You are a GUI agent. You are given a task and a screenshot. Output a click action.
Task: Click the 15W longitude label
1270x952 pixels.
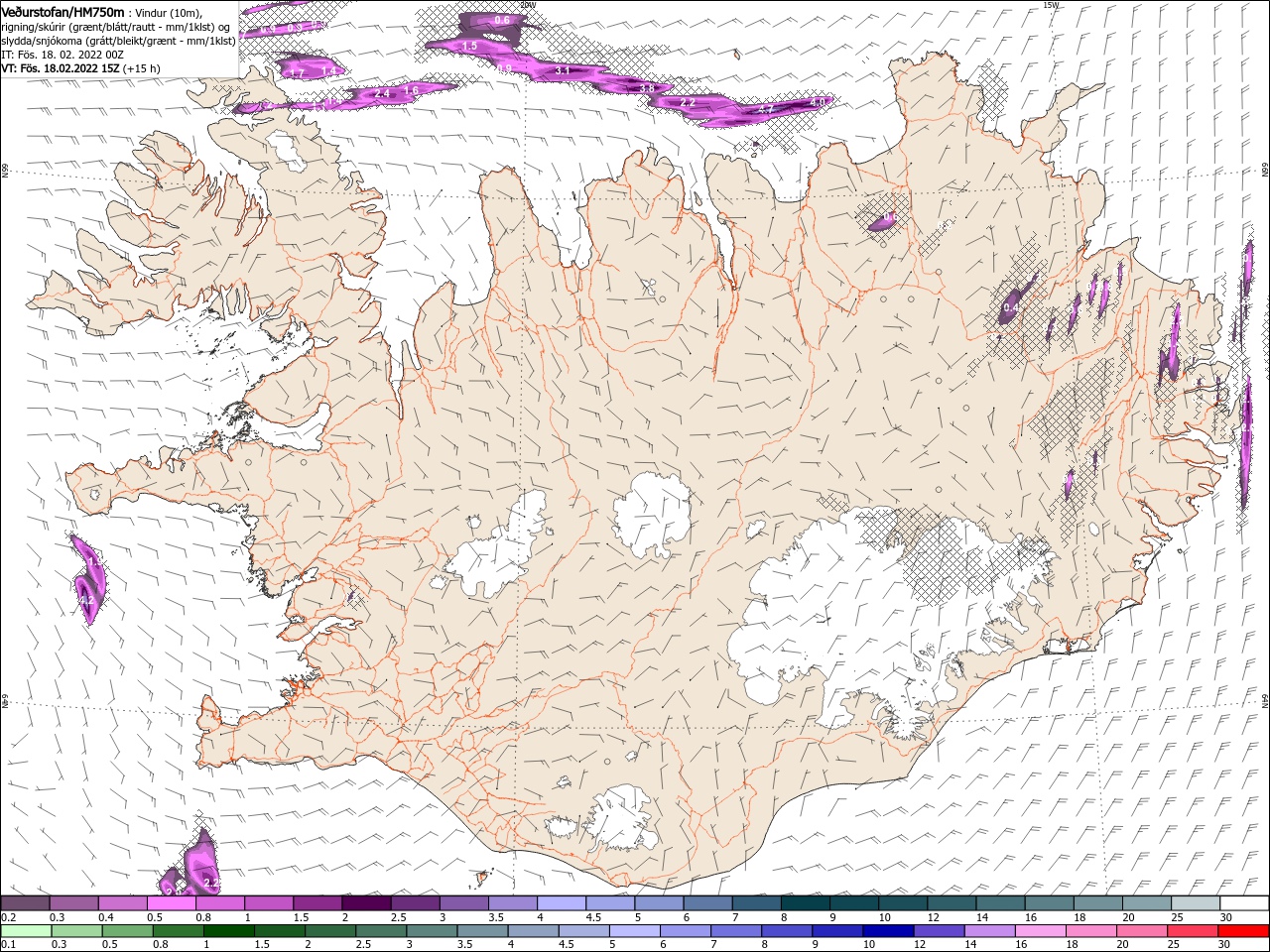(x=1051, y=5)
